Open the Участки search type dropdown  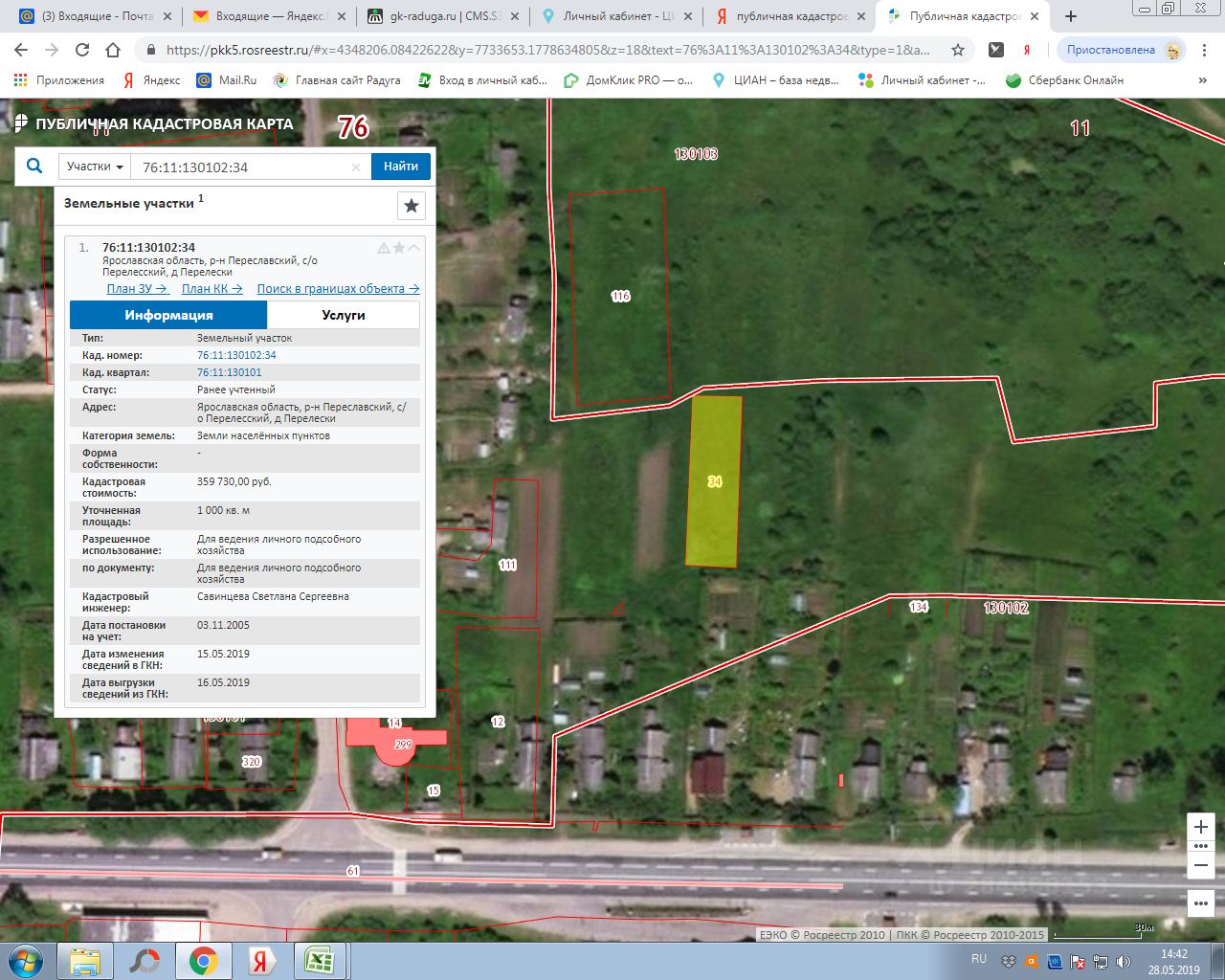click(x=95, y=167)
